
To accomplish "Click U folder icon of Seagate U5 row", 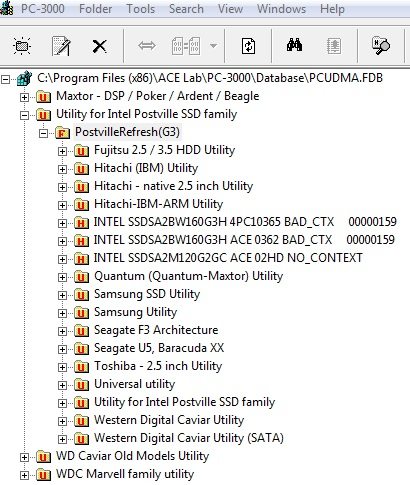I will (x=81, y=349).
